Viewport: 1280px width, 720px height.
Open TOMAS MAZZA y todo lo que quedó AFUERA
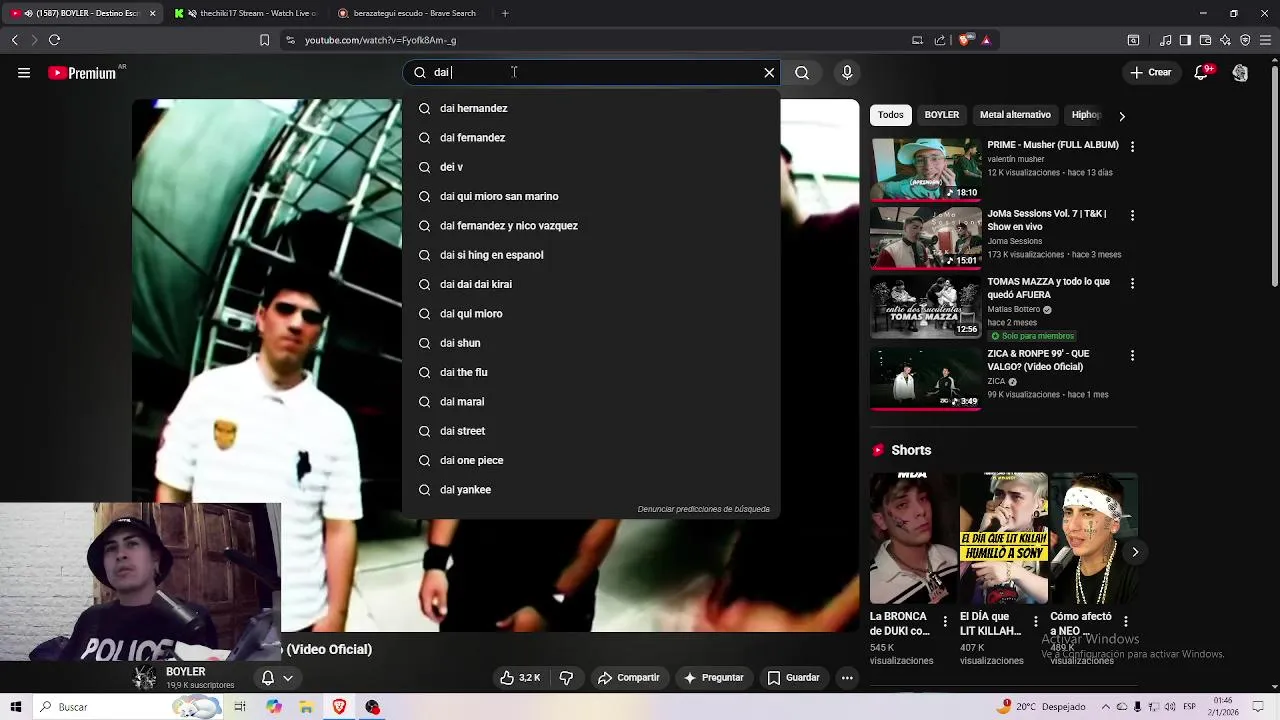click(1048, 288)
